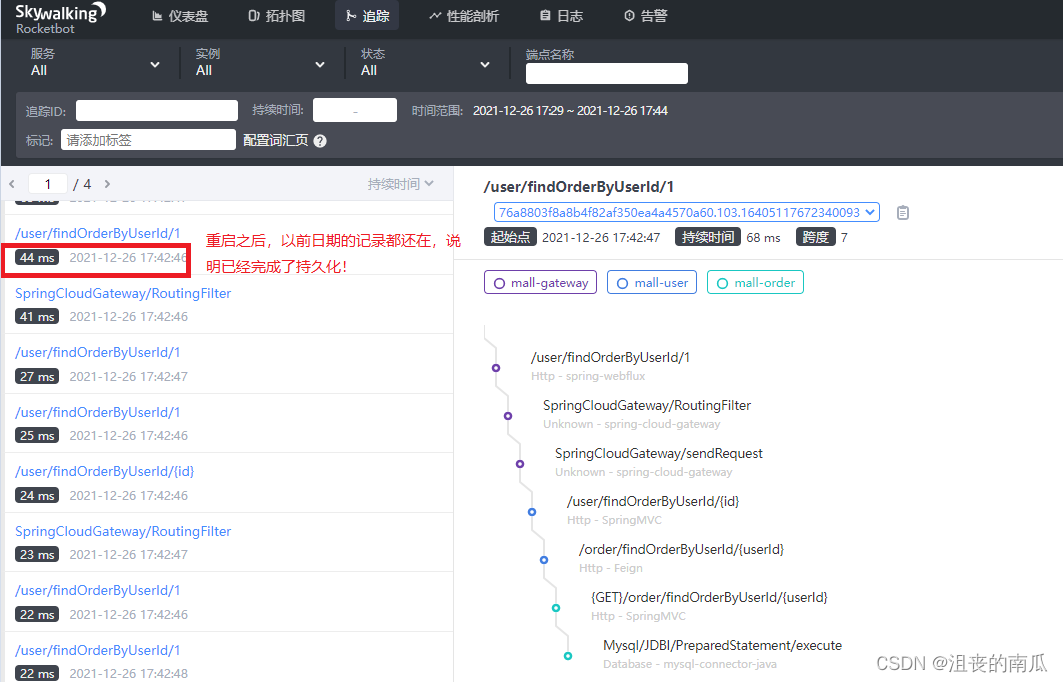Open the 25 ms /user/findOrderByUserId/1 trace
Screen dimensions: 1063x682
coord(228,423)
